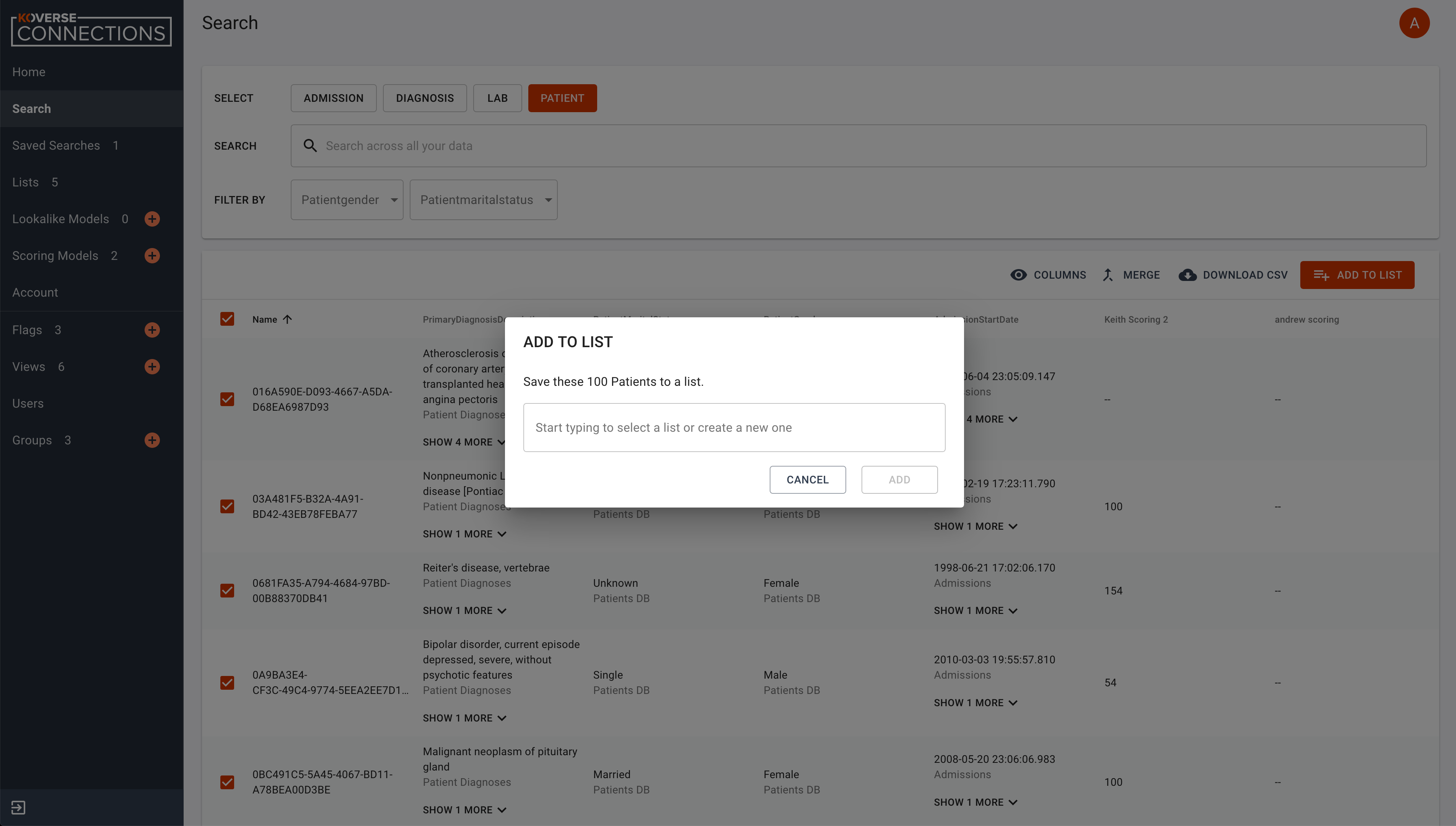This screenshot has width=1456, height=826.
Task: Expand Show 1 More under Reiter's disease
Action: (464, 611)
